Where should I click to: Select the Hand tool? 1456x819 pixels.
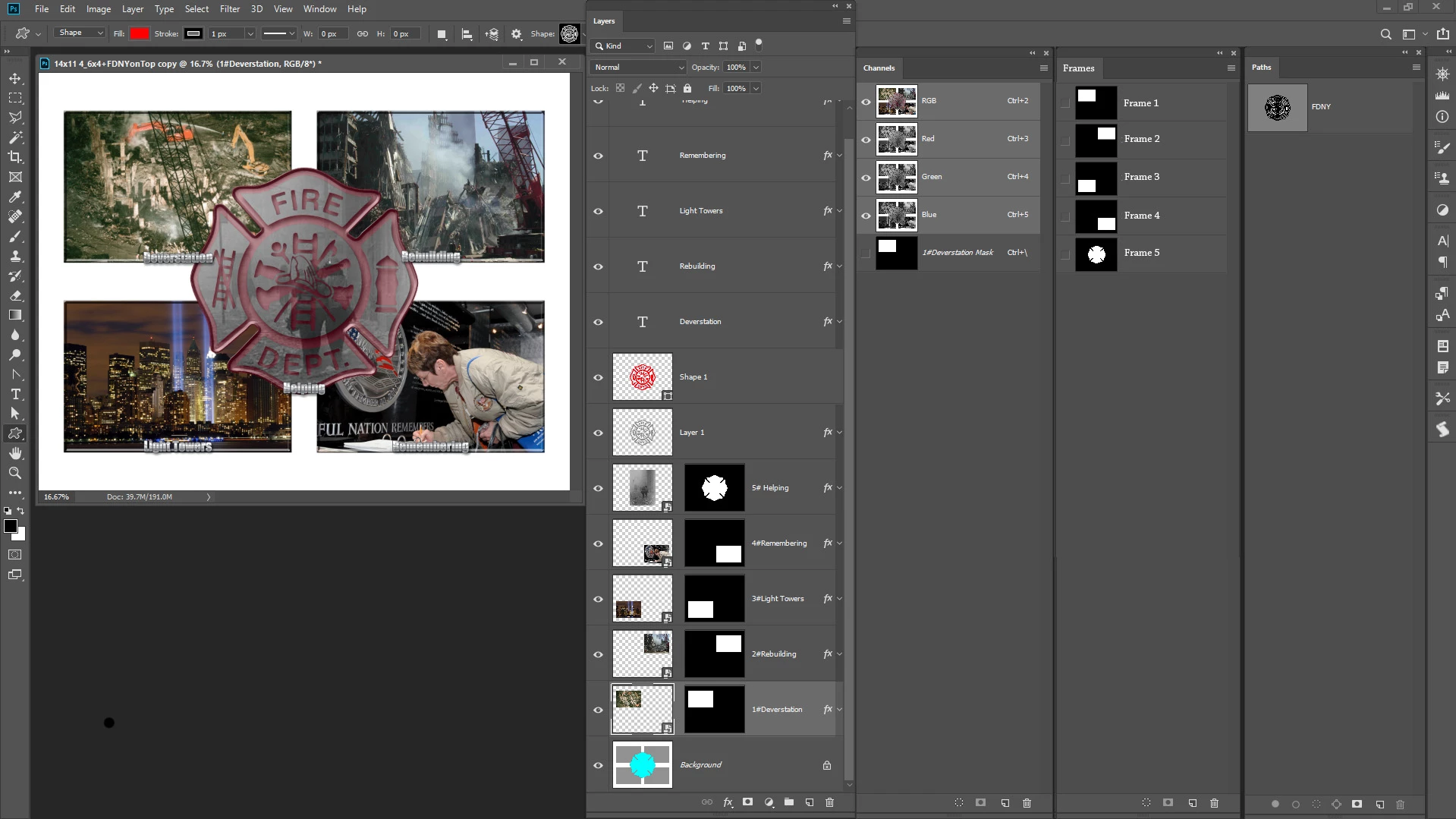pos(15,453)
